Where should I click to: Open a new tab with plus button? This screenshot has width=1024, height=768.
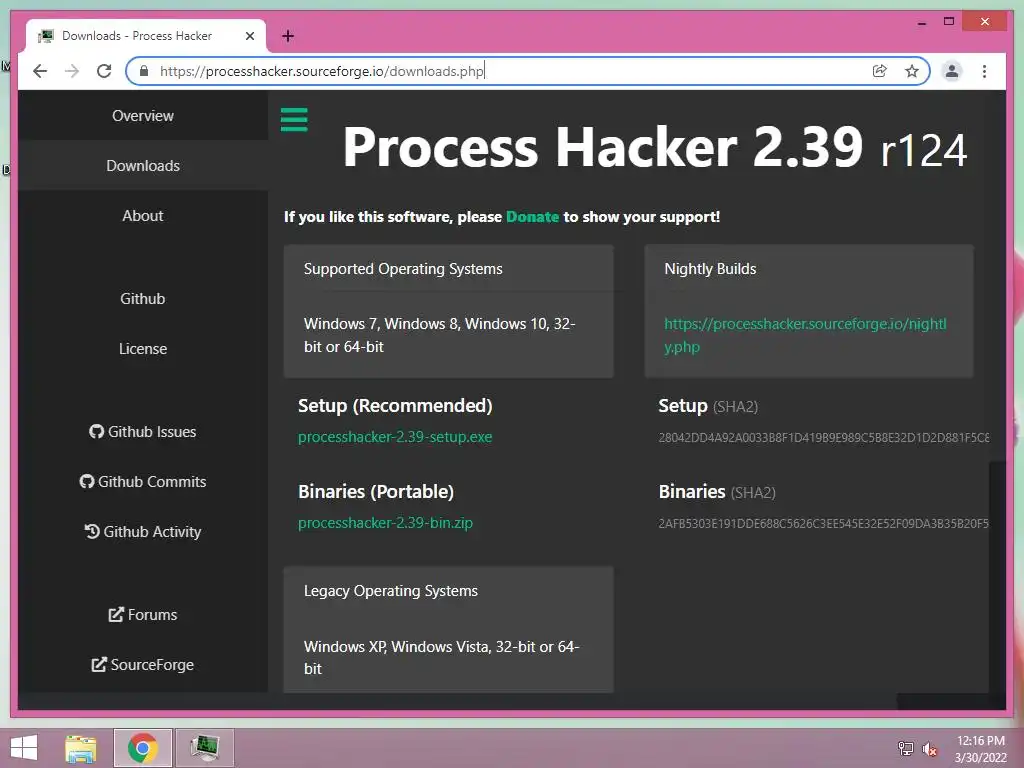(x=287, y=36)
